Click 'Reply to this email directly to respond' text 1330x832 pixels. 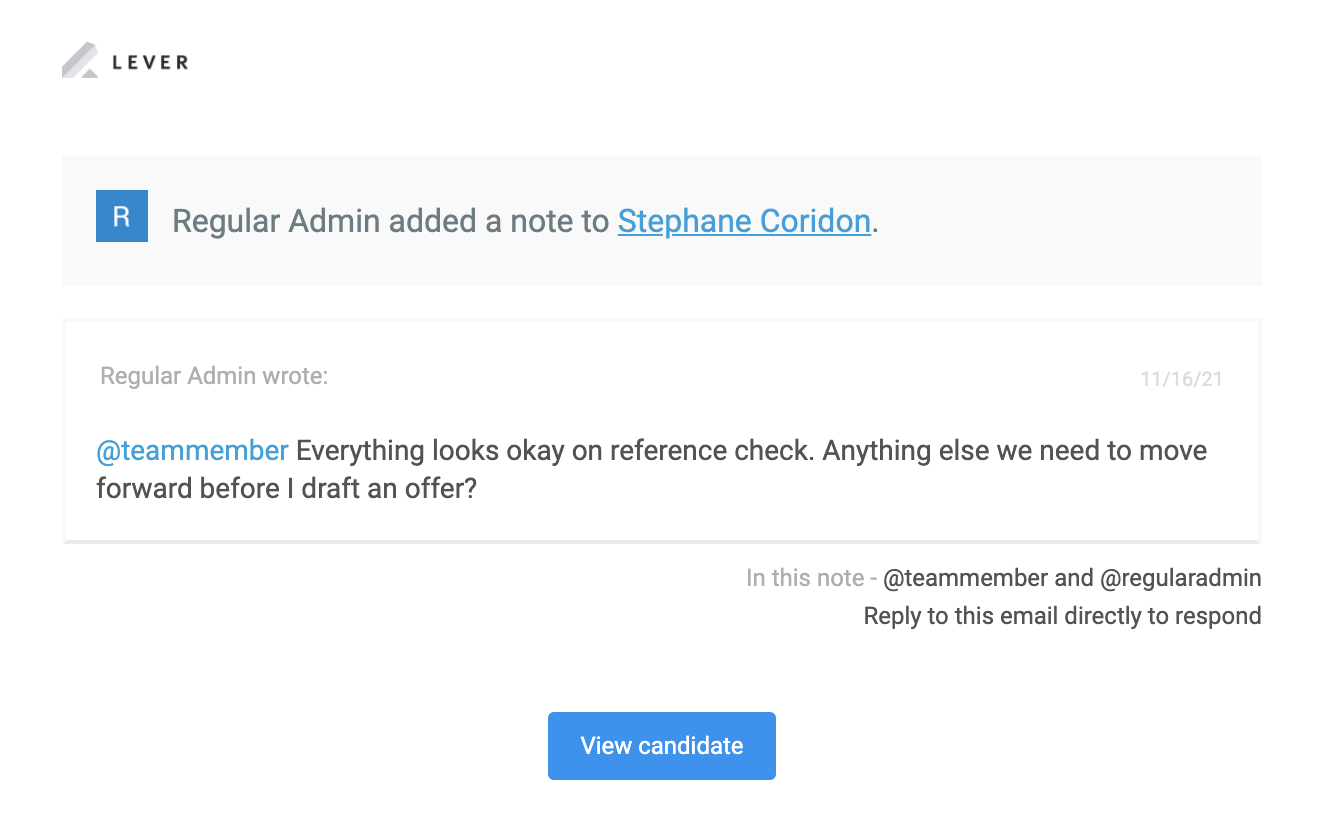tap(1062, 616)
